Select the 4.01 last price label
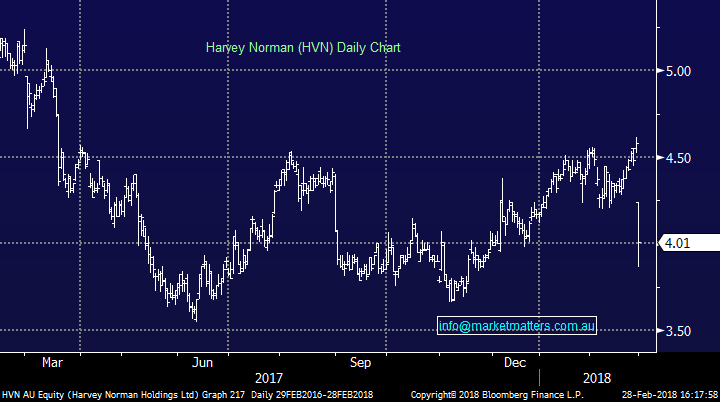This screenshot has height=402, width=720. click(689, 243)
